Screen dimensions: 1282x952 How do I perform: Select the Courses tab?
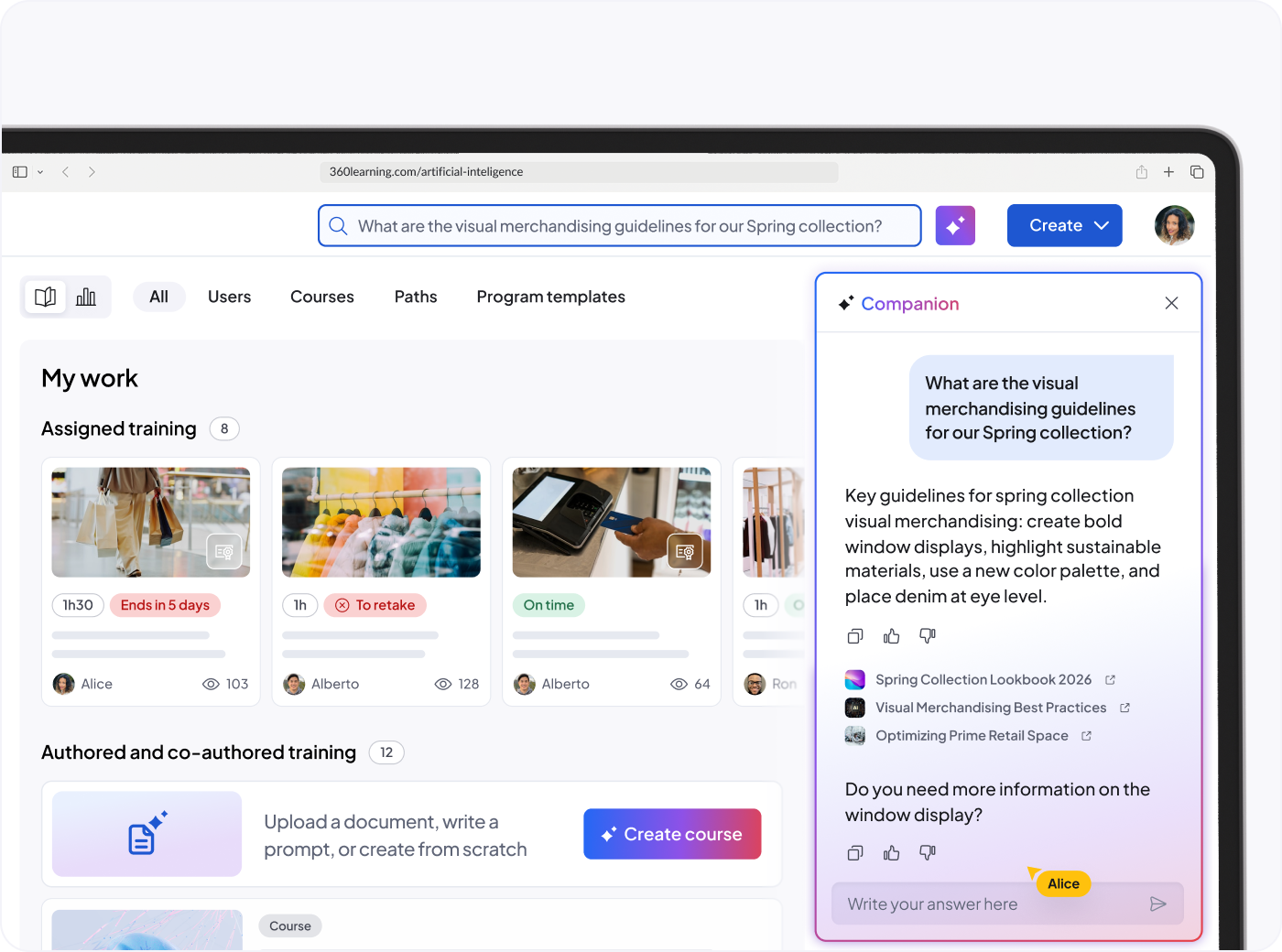[322, 297]
